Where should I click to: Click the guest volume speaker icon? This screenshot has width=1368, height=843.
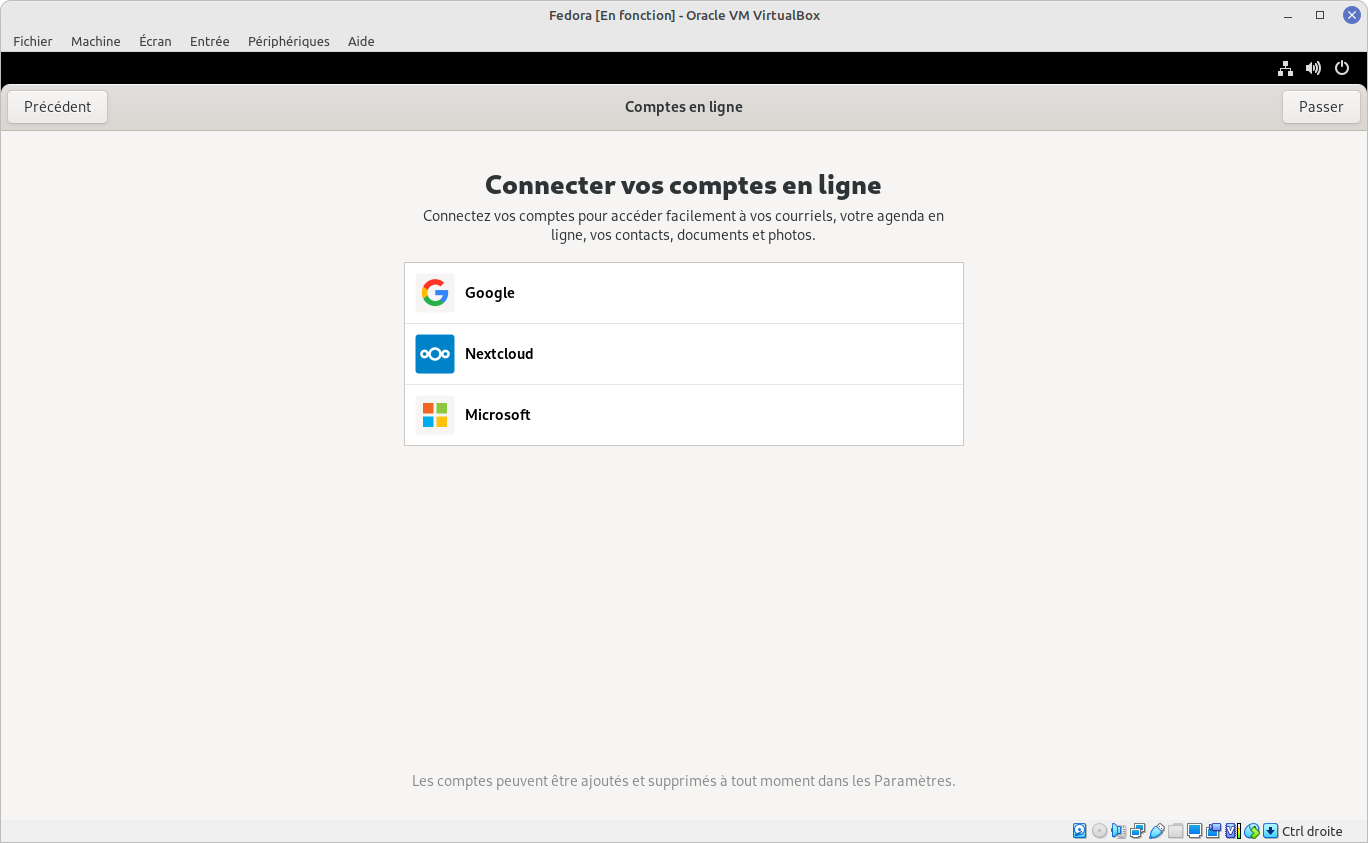pos(1313,68)
